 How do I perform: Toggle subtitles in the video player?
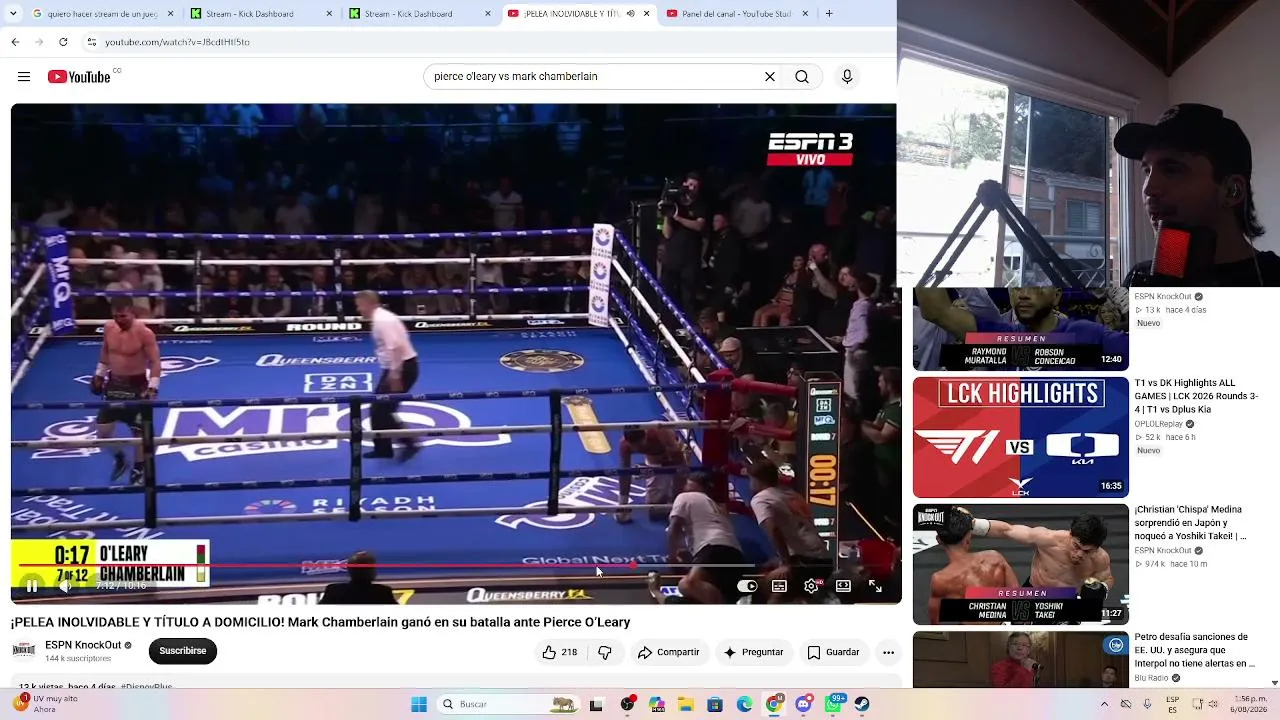779,586
